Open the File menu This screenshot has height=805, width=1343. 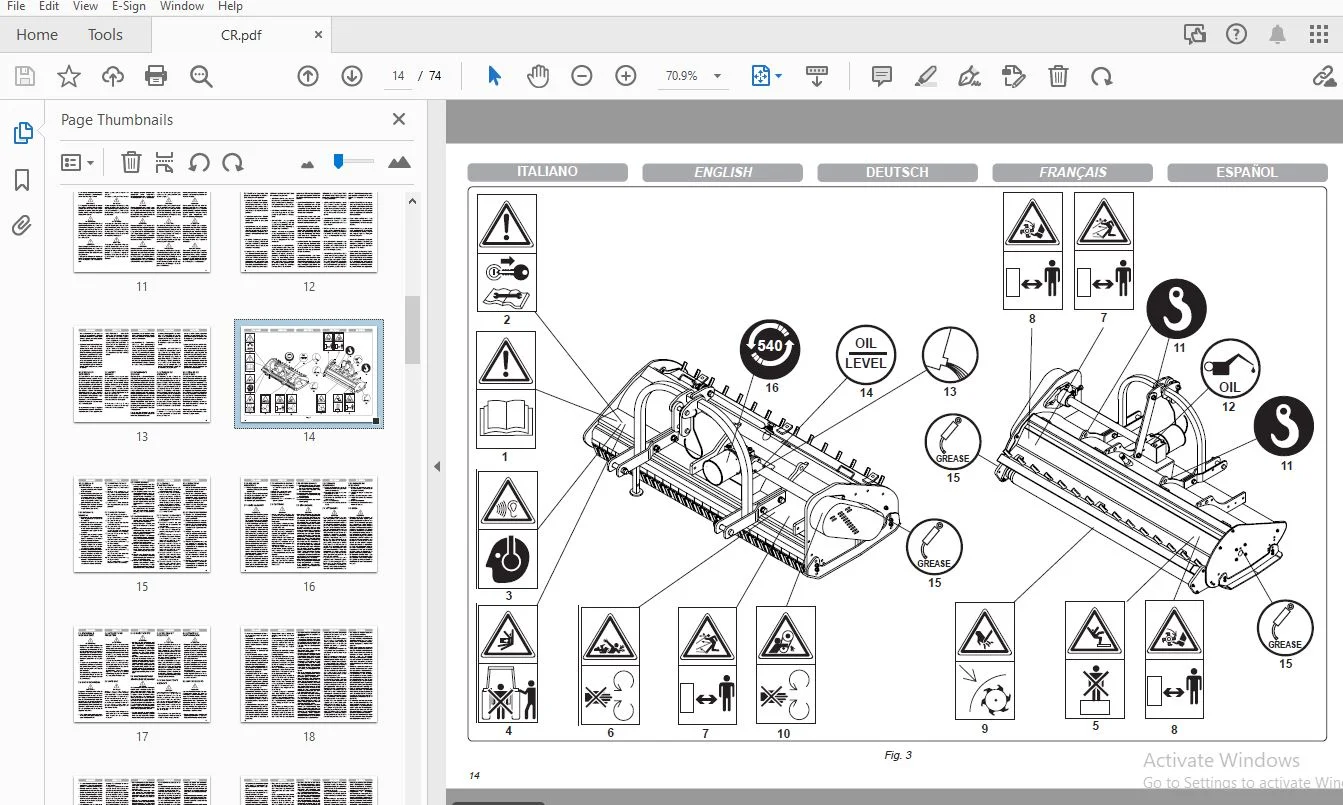(x=16, y=6)
